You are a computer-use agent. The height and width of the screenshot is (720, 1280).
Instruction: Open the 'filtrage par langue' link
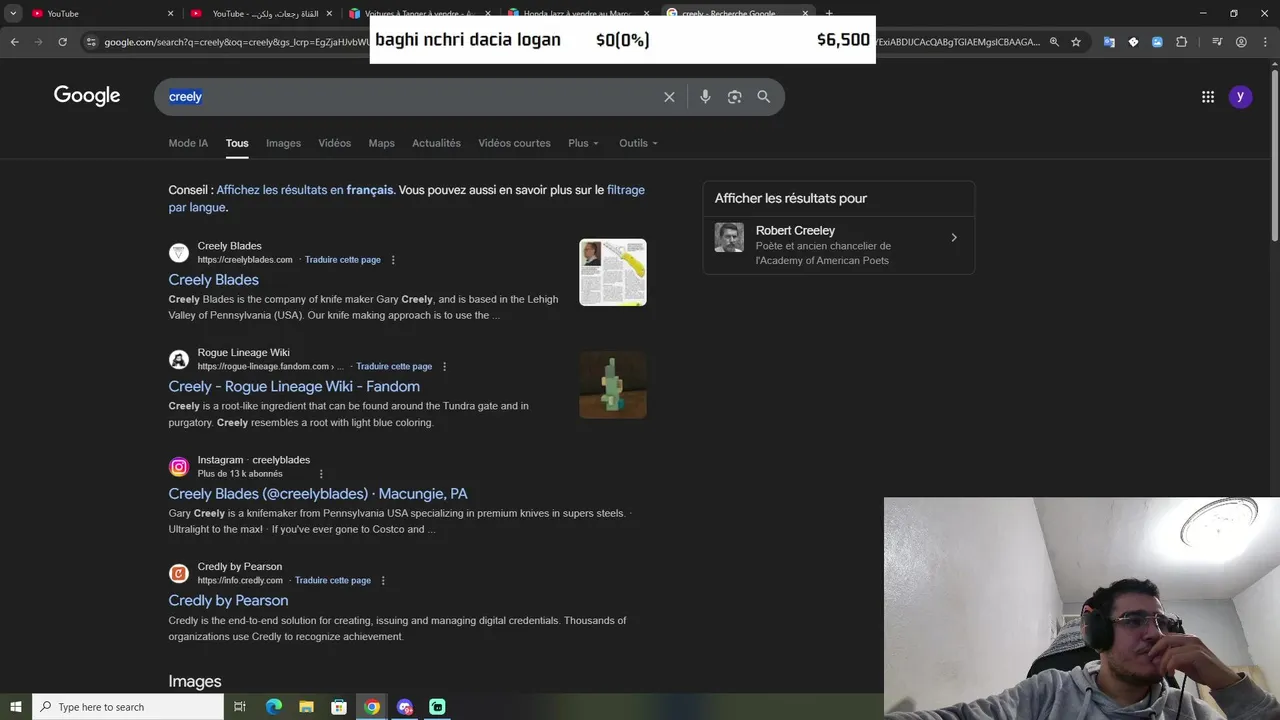[406, 199]
